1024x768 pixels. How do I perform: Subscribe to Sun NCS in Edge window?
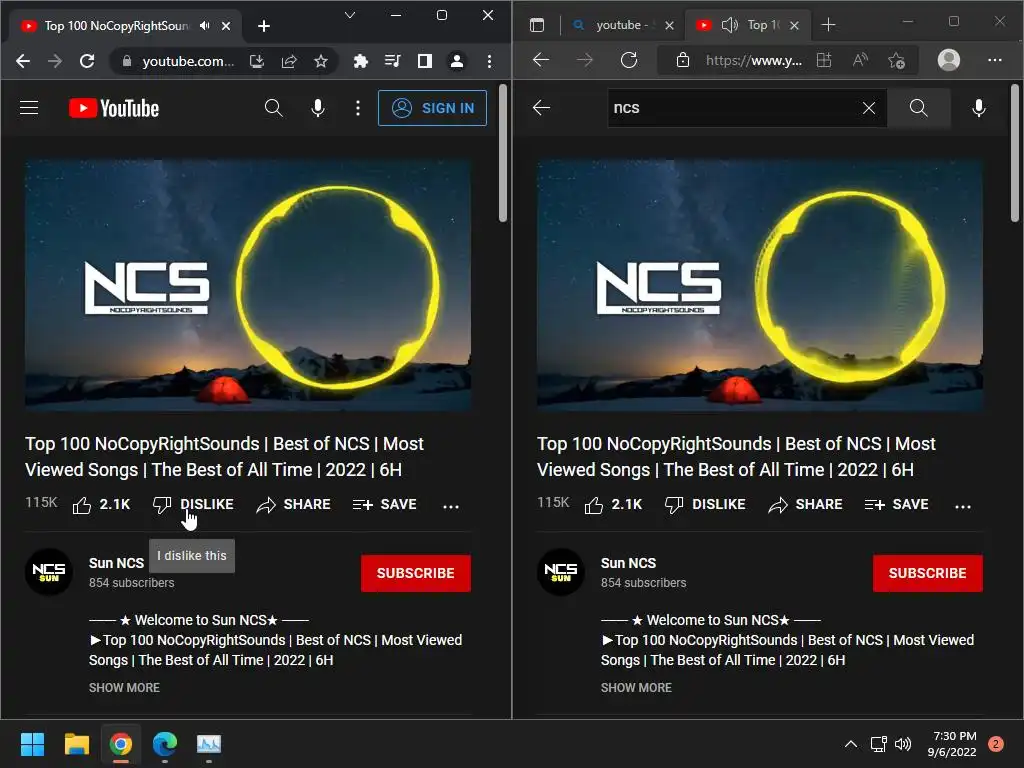[x=927, y=573]
